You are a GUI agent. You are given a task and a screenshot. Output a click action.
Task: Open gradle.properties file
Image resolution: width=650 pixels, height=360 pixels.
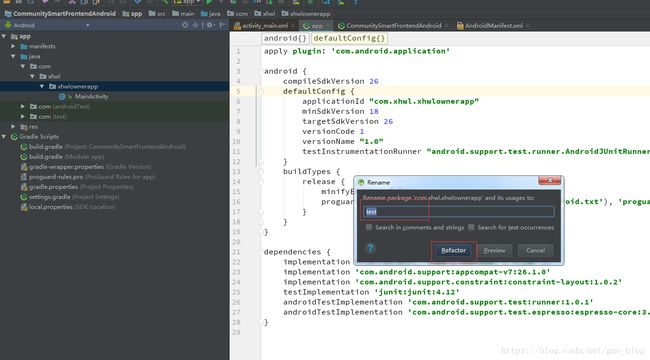tap(77, 187)
